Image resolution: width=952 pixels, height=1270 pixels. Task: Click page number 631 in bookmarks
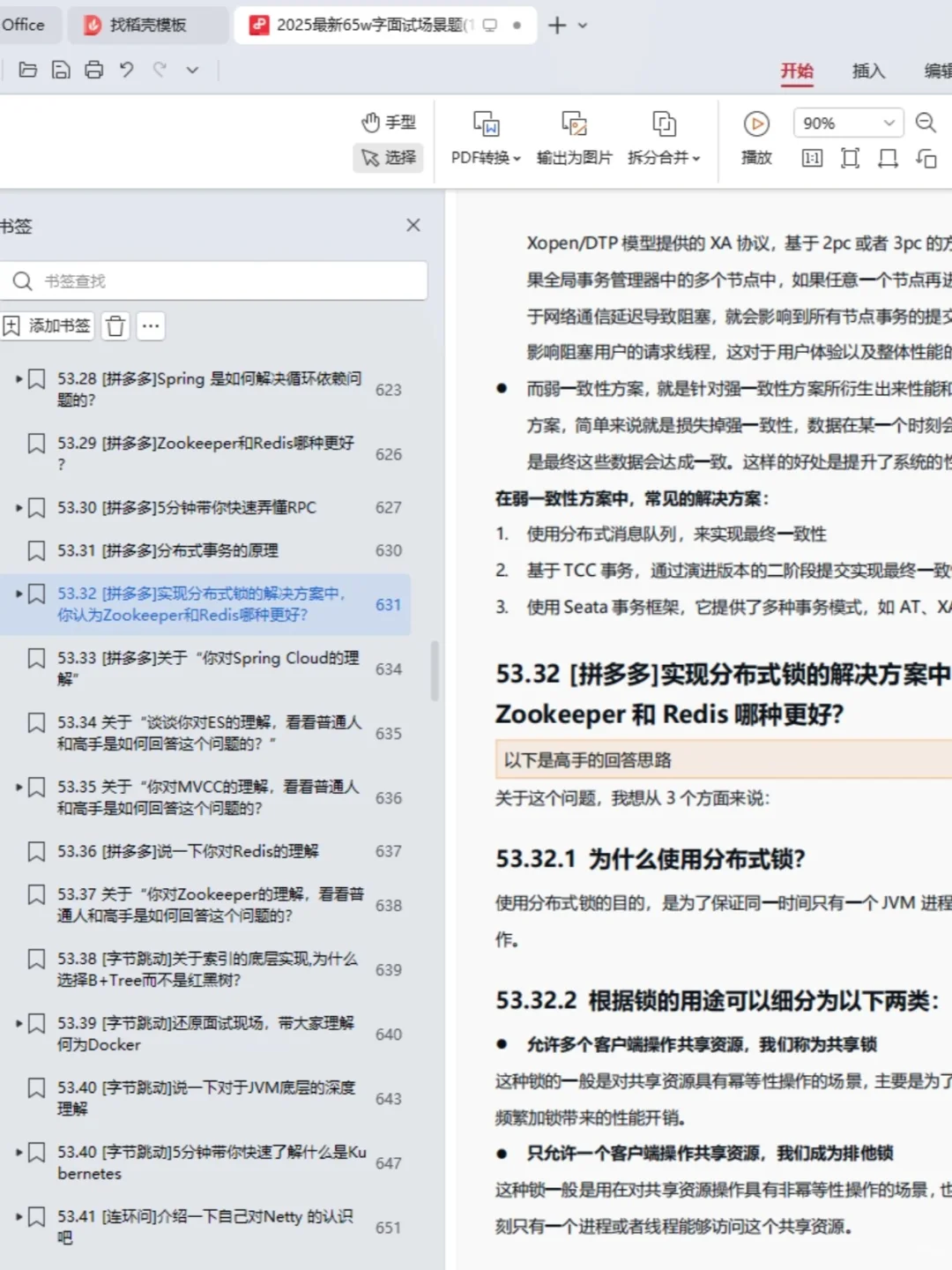[388, 605]
